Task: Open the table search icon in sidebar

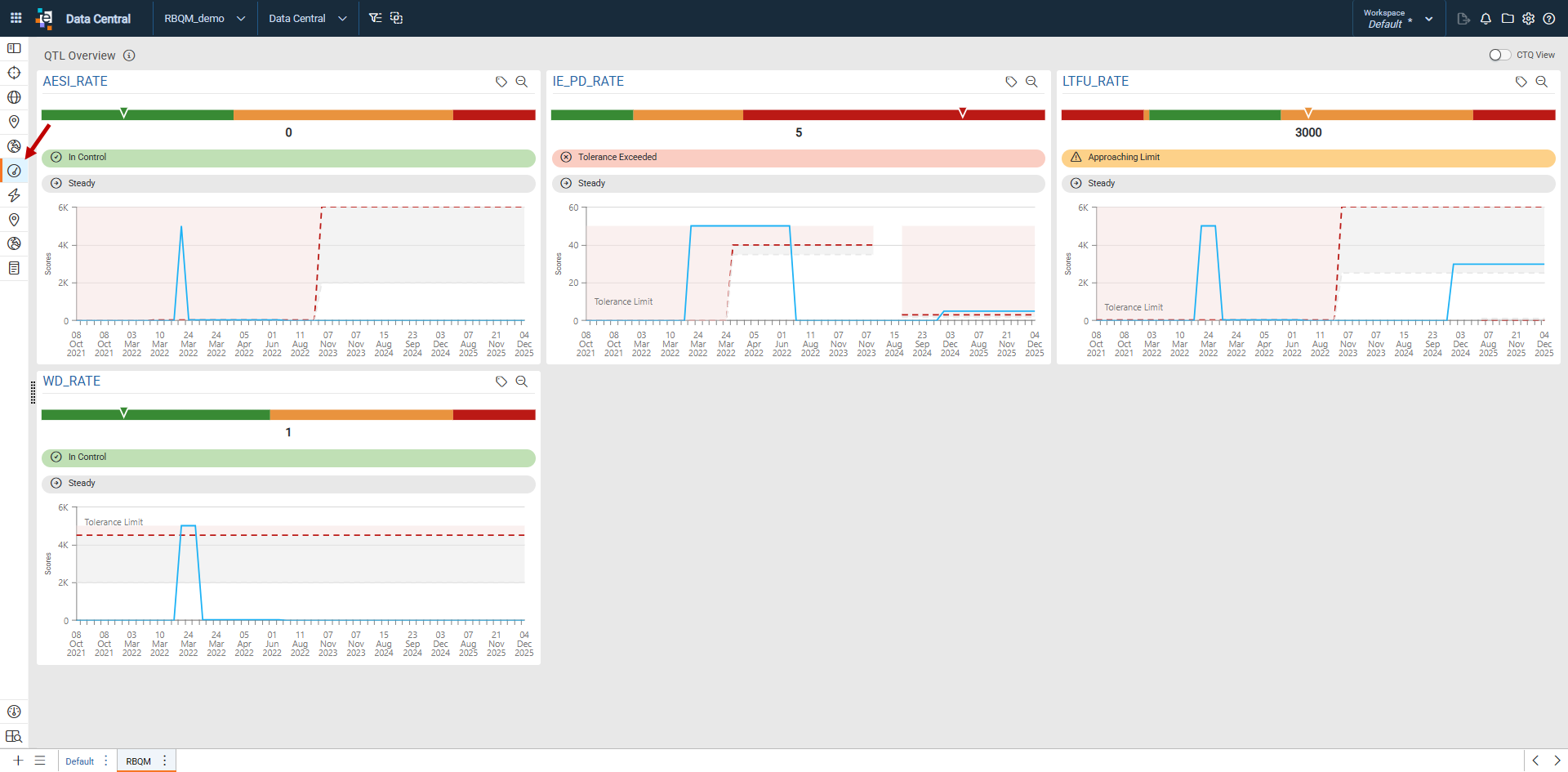Action: 14,736
